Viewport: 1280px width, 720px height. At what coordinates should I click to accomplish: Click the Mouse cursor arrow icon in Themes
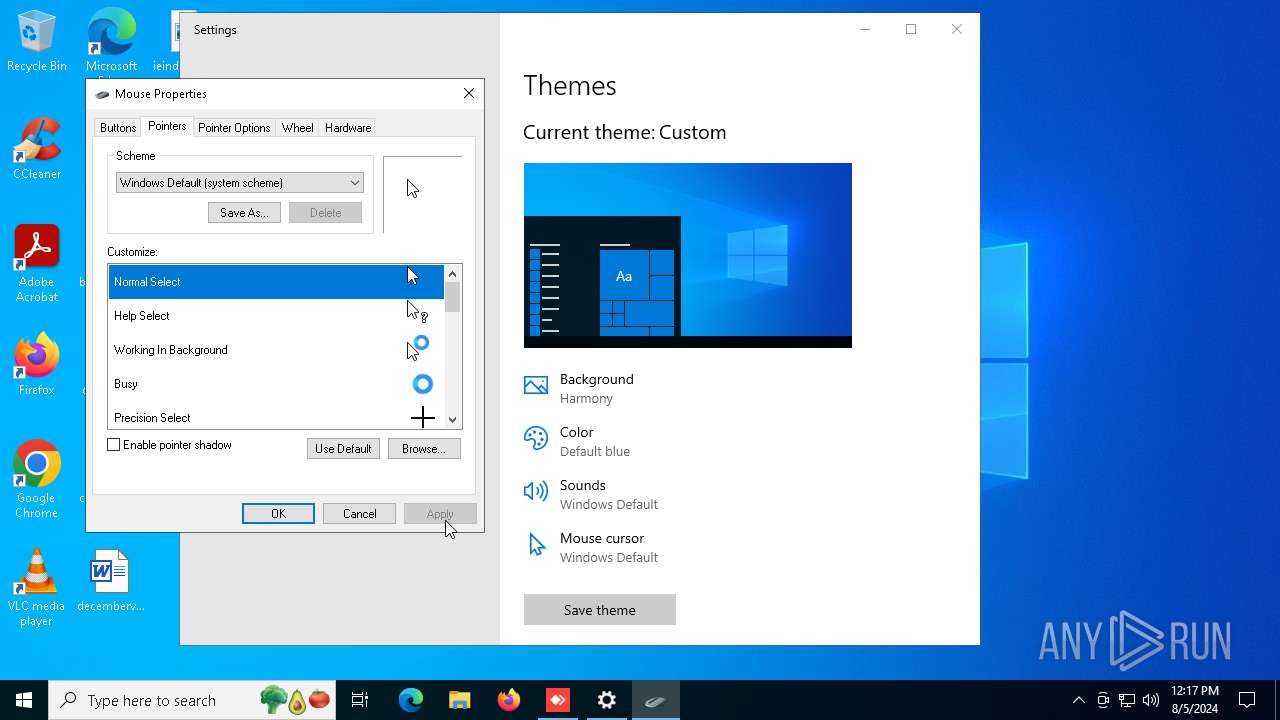[536, 544]
